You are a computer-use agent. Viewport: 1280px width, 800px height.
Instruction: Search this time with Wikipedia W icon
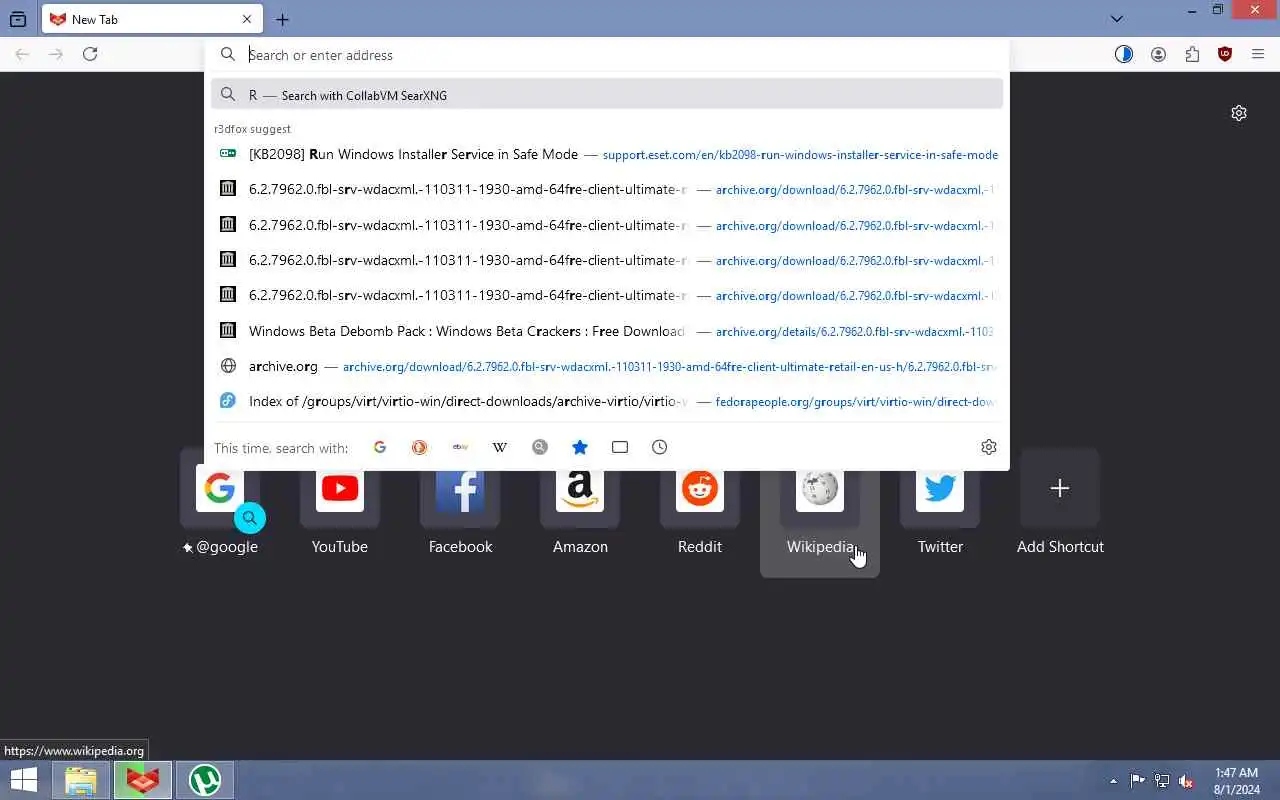(500, 447)
